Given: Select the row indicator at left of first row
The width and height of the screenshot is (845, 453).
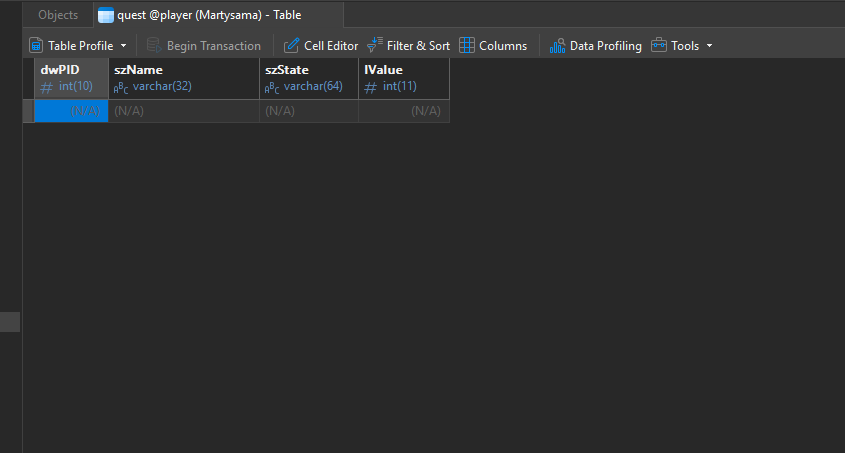Looking at the screenshot, I should (x=28, y=111).
